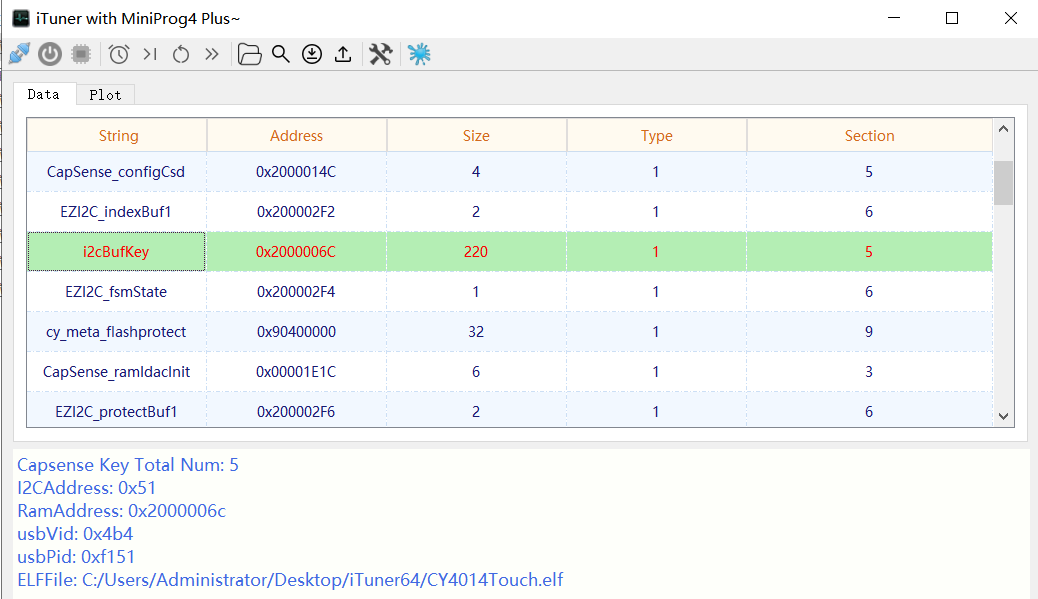Click the iTuner app icon in title bar
The height and width of the screenshot is (599, 1038).
point(21,18)
